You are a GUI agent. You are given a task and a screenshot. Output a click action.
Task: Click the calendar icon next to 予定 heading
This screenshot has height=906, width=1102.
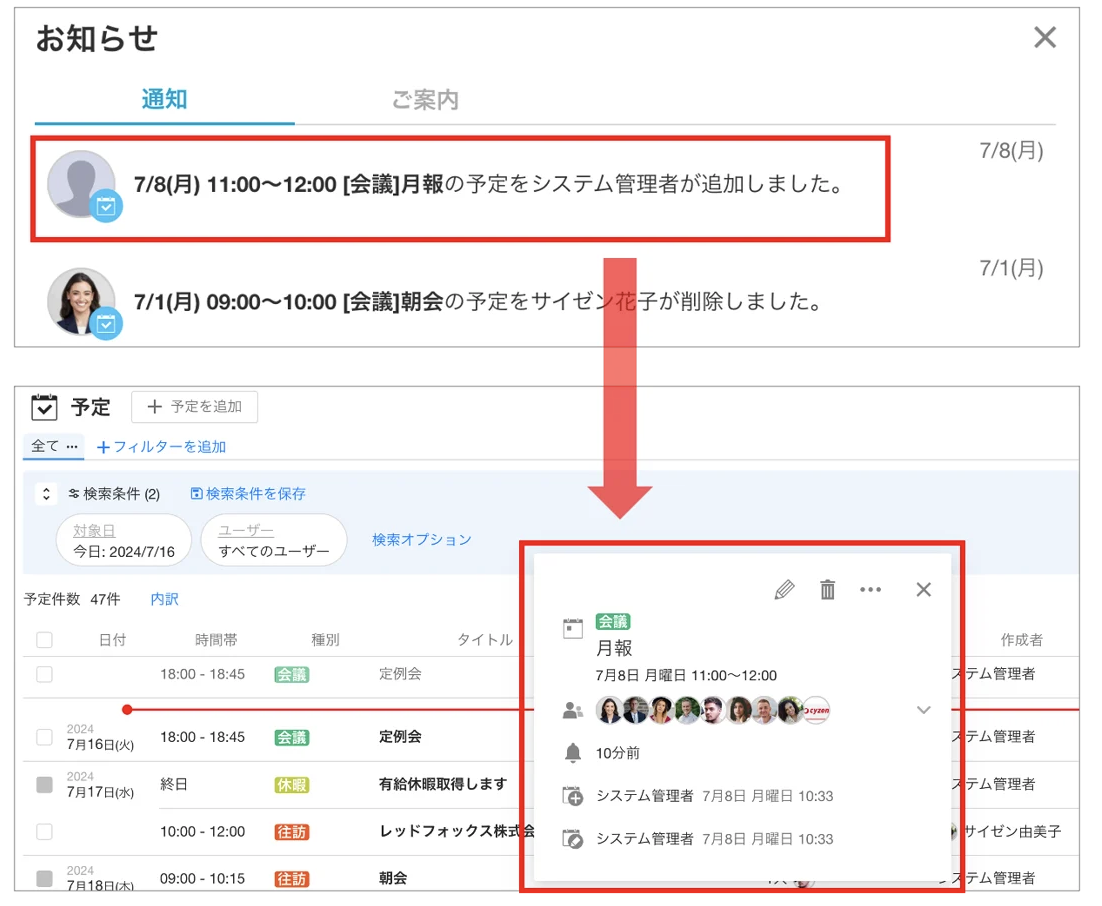[44, 407]
